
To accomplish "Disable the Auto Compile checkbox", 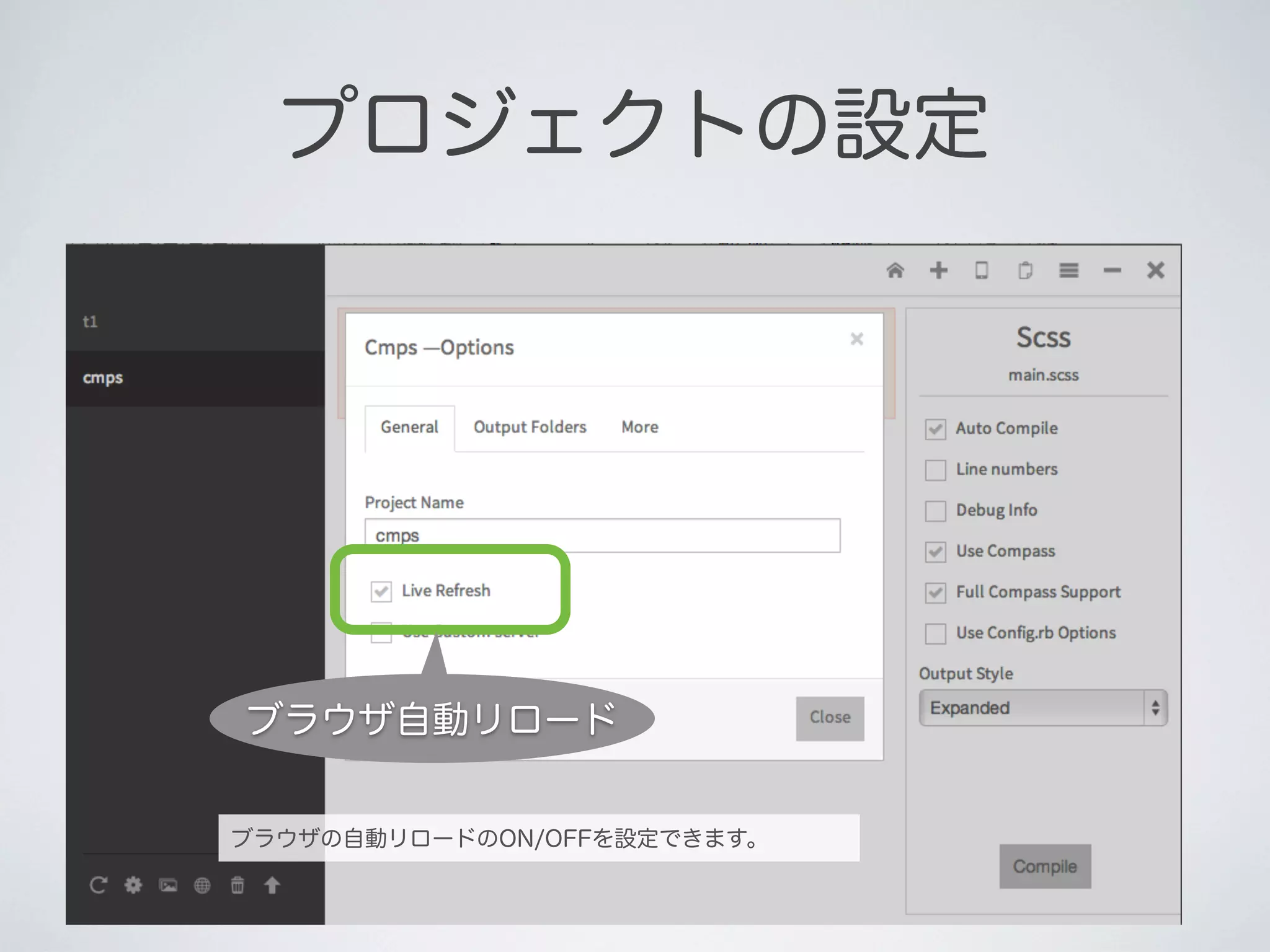I will click(x=935, y=429).
